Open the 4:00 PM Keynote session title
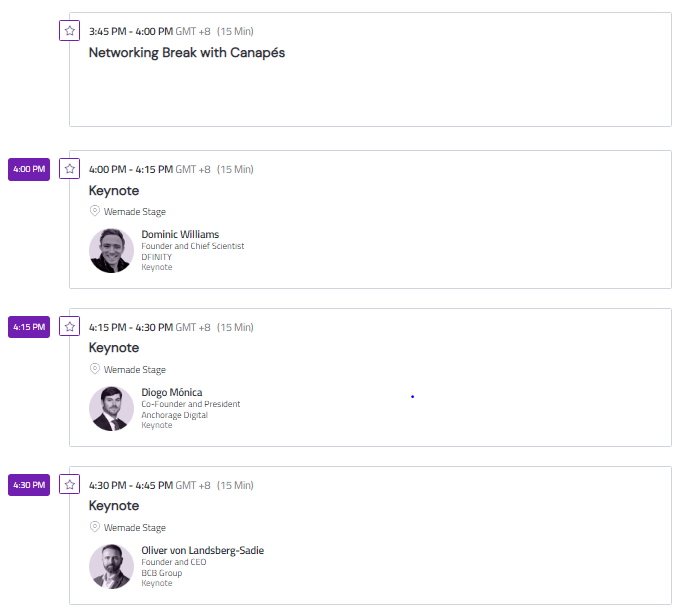 pos(114,191)
